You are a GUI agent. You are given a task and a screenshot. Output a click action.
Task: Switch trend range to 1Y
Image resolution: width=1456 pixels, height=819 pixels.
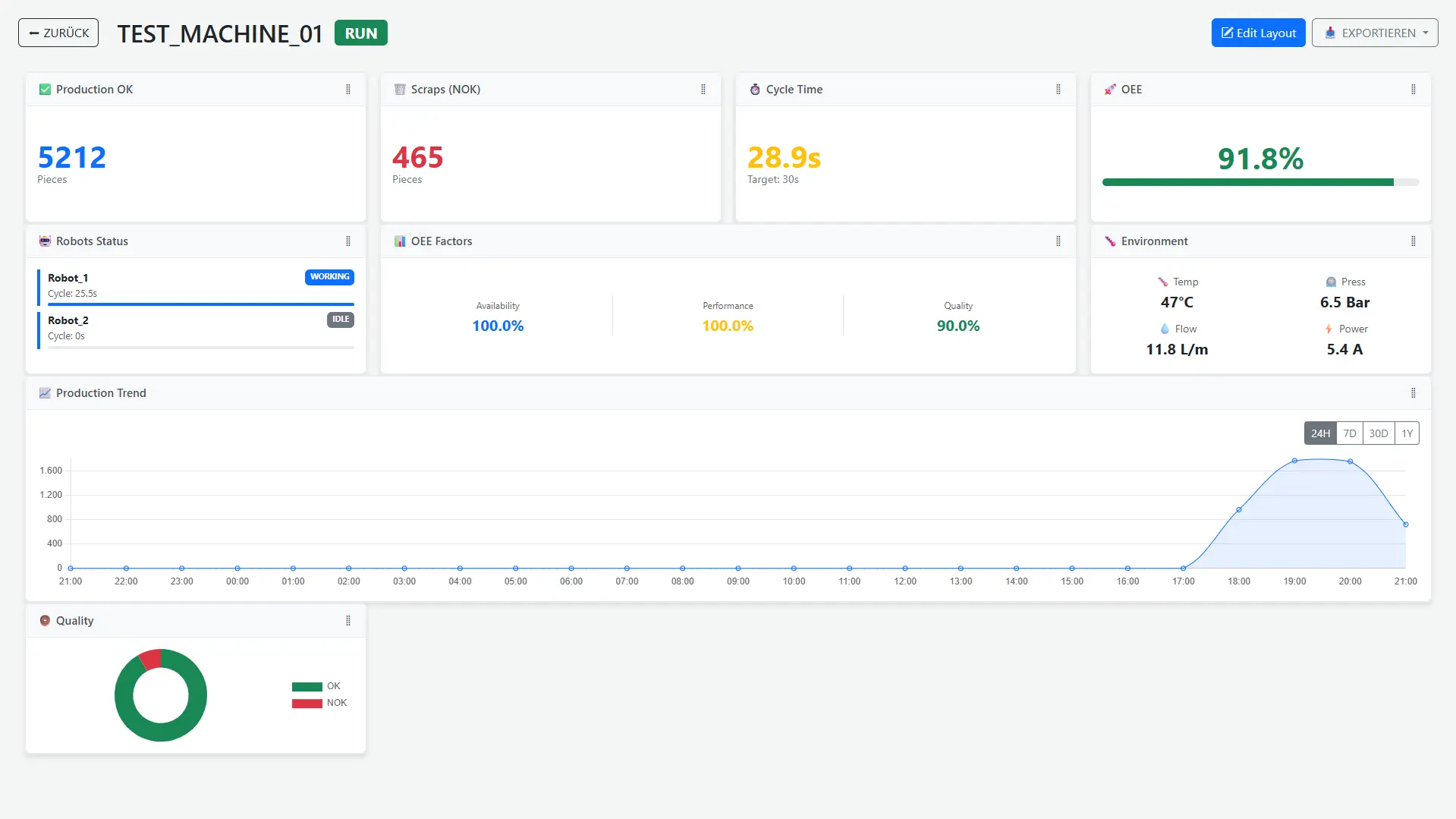click(1407, 433)
